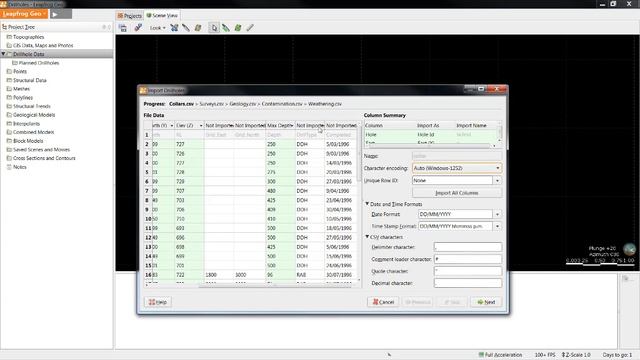Viewport: 640px width, 360px height.
Task: Select row header number 8 in File Data
Action: pos(147,200)
